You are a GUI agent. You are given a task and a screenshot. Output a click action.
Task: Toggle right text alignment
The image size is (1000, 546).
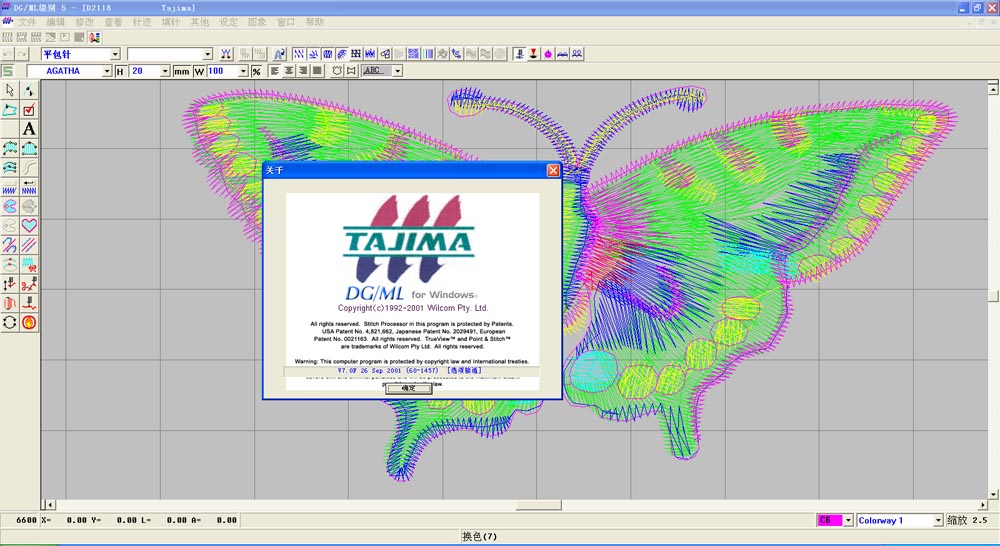303,71
